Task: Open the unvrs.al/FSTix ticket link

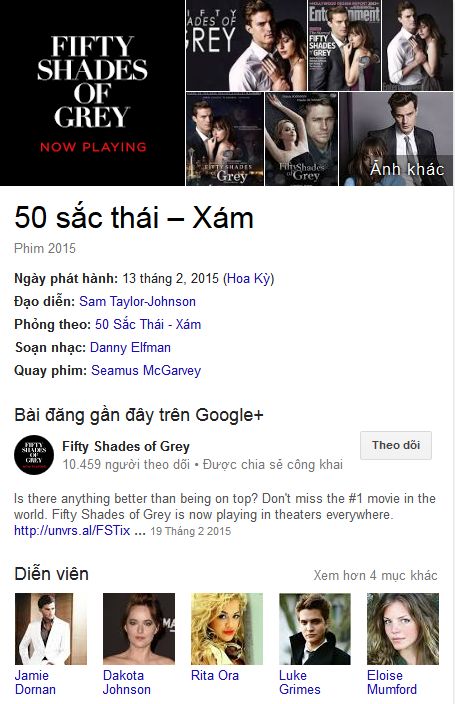Action: [x=72, y=531]
